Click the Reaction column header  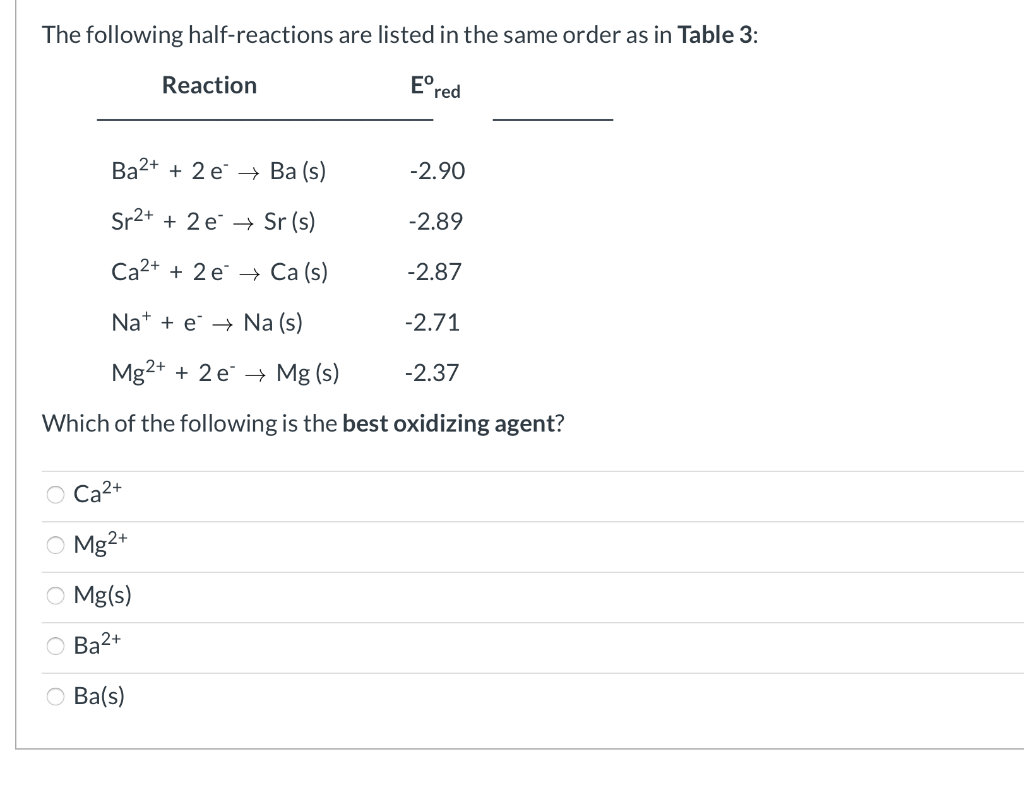click(x=209, y=85)
